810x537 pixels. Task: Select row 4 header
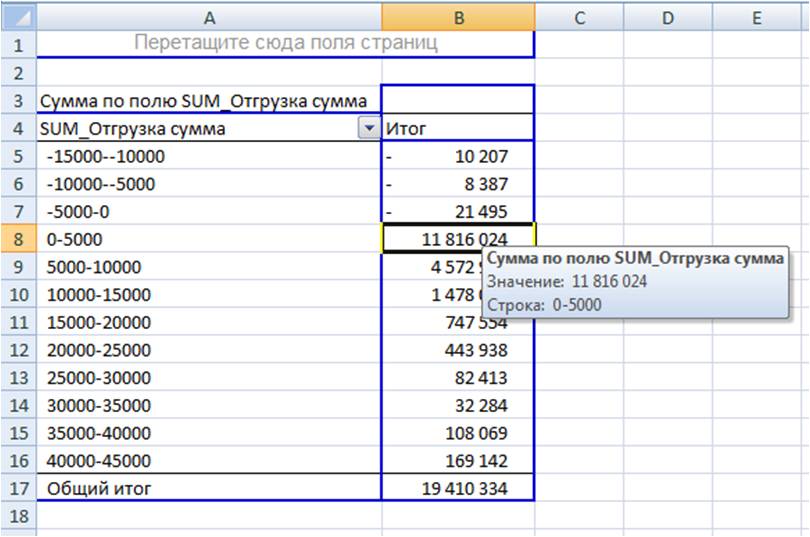[19, 128]
